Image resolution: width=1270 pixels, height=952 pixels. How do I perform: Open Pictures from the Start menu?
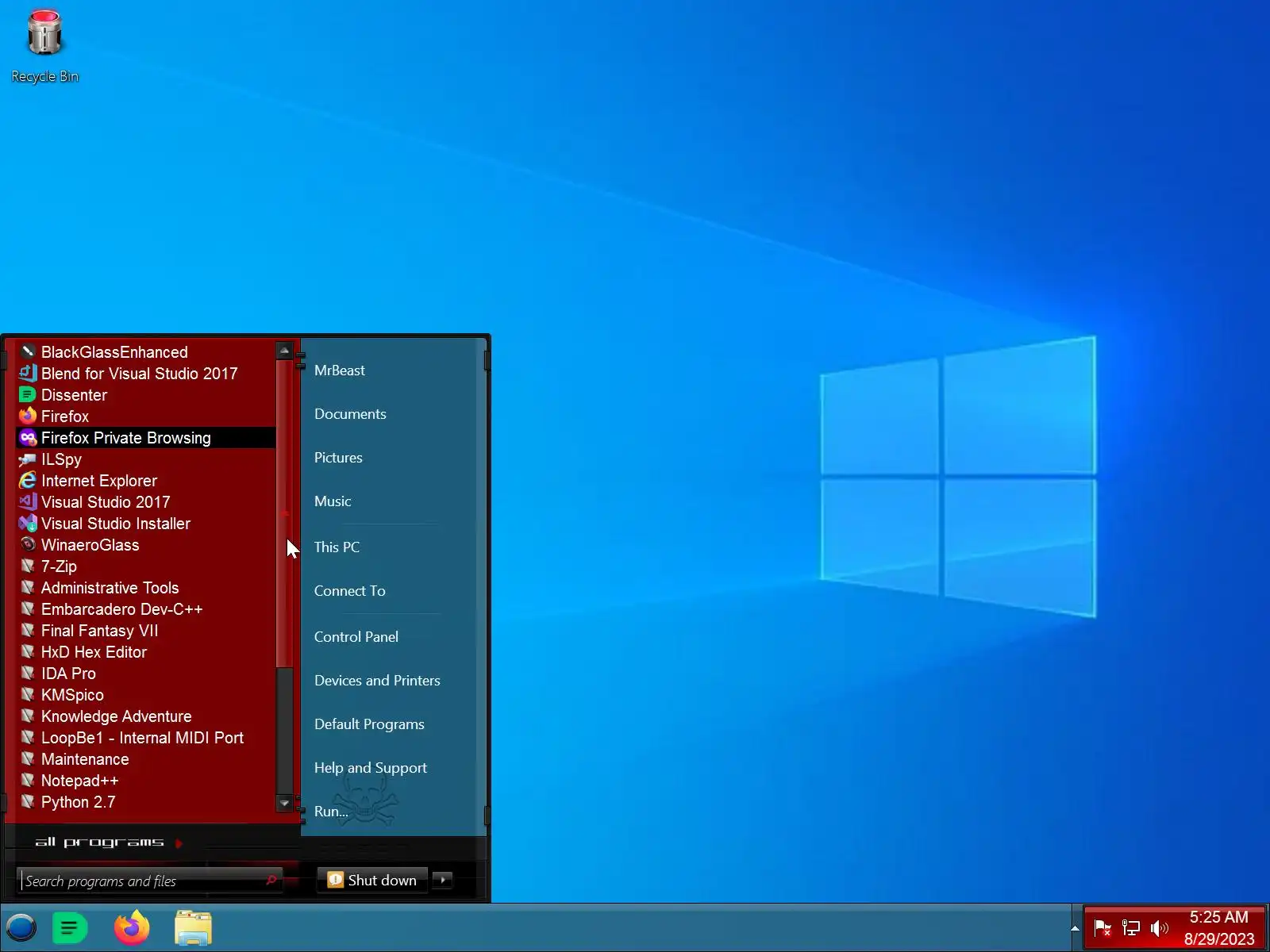(x=338, y=458)
